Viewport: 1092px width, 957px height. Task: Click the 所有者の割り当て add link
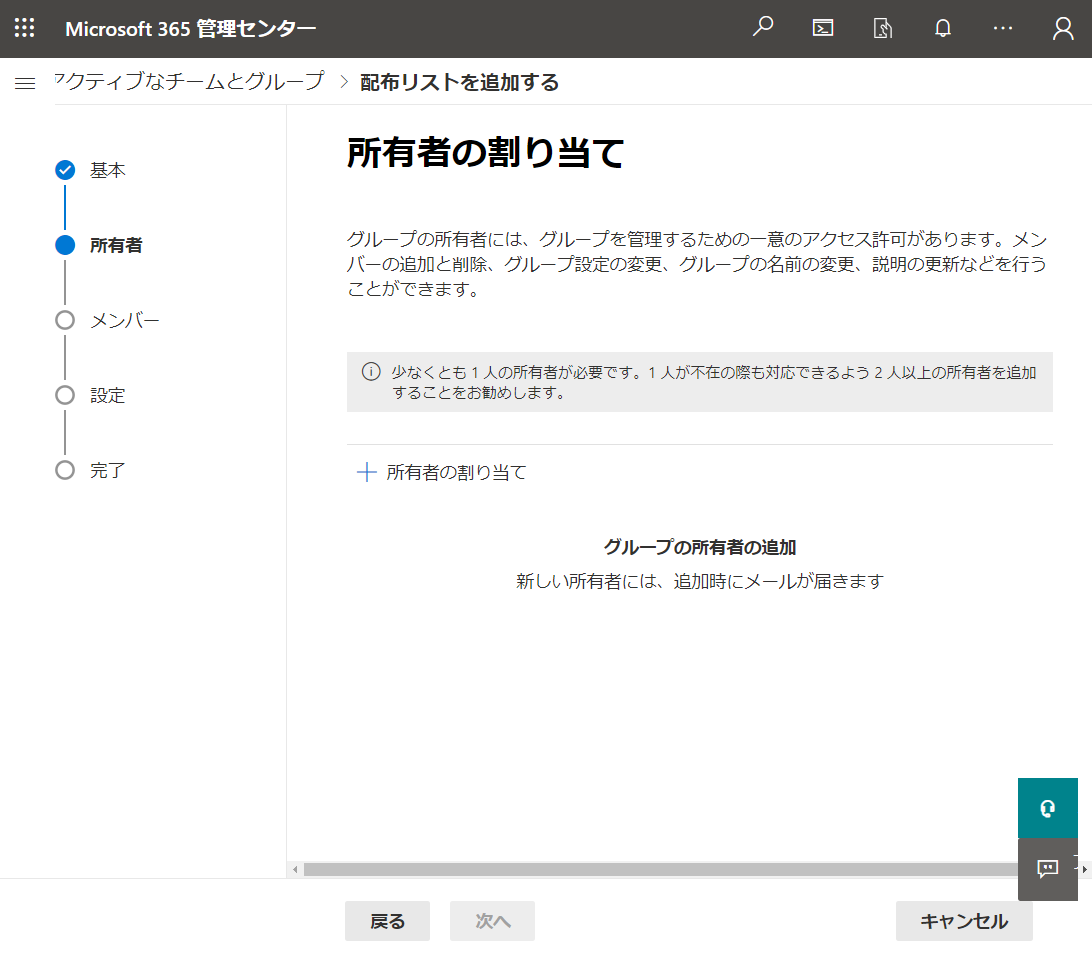(442, 472)
